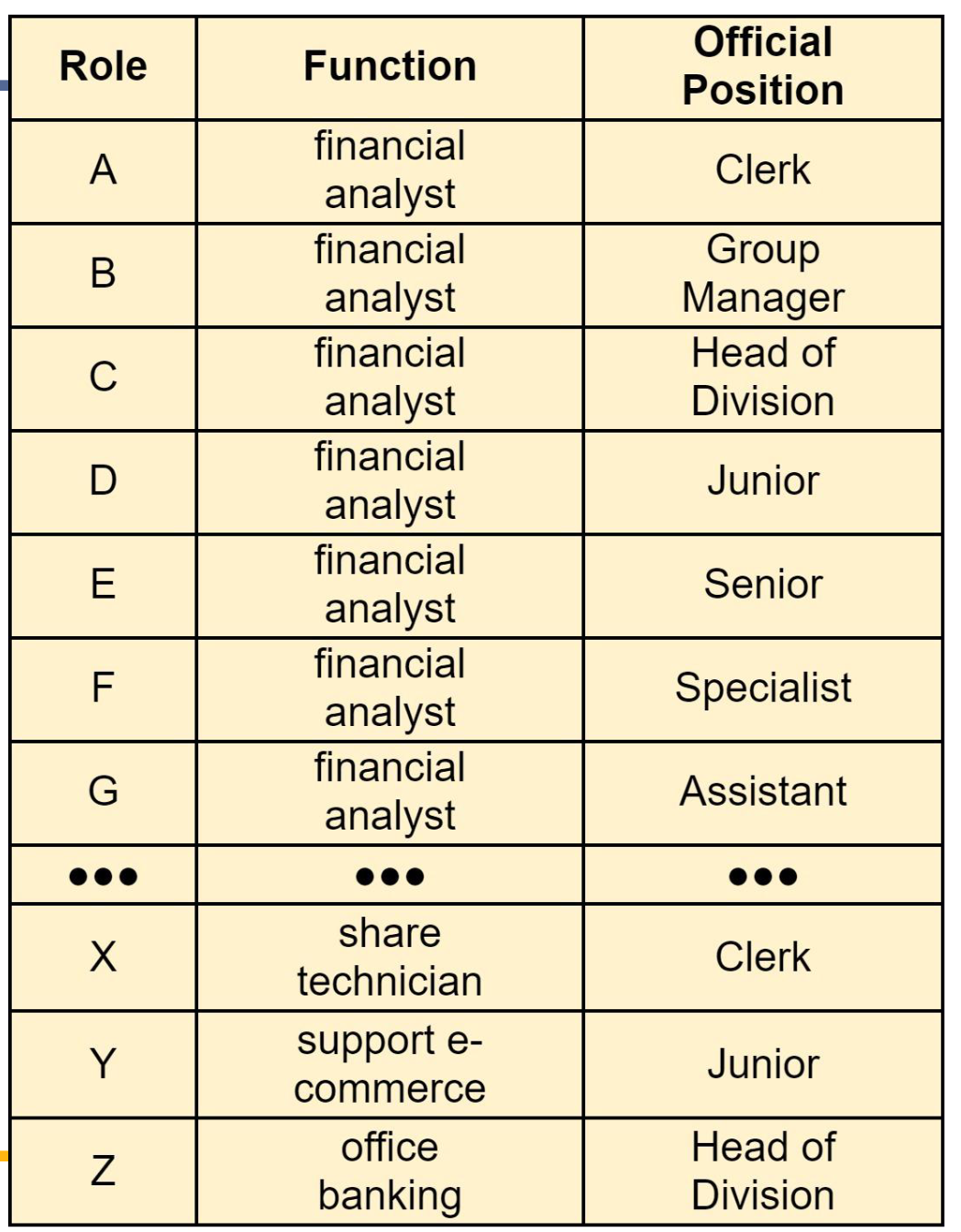Image resolution: width=961 pixels, height=1232 pixels.
Task: Click the Official Position column header
Action: click(763, 67)
